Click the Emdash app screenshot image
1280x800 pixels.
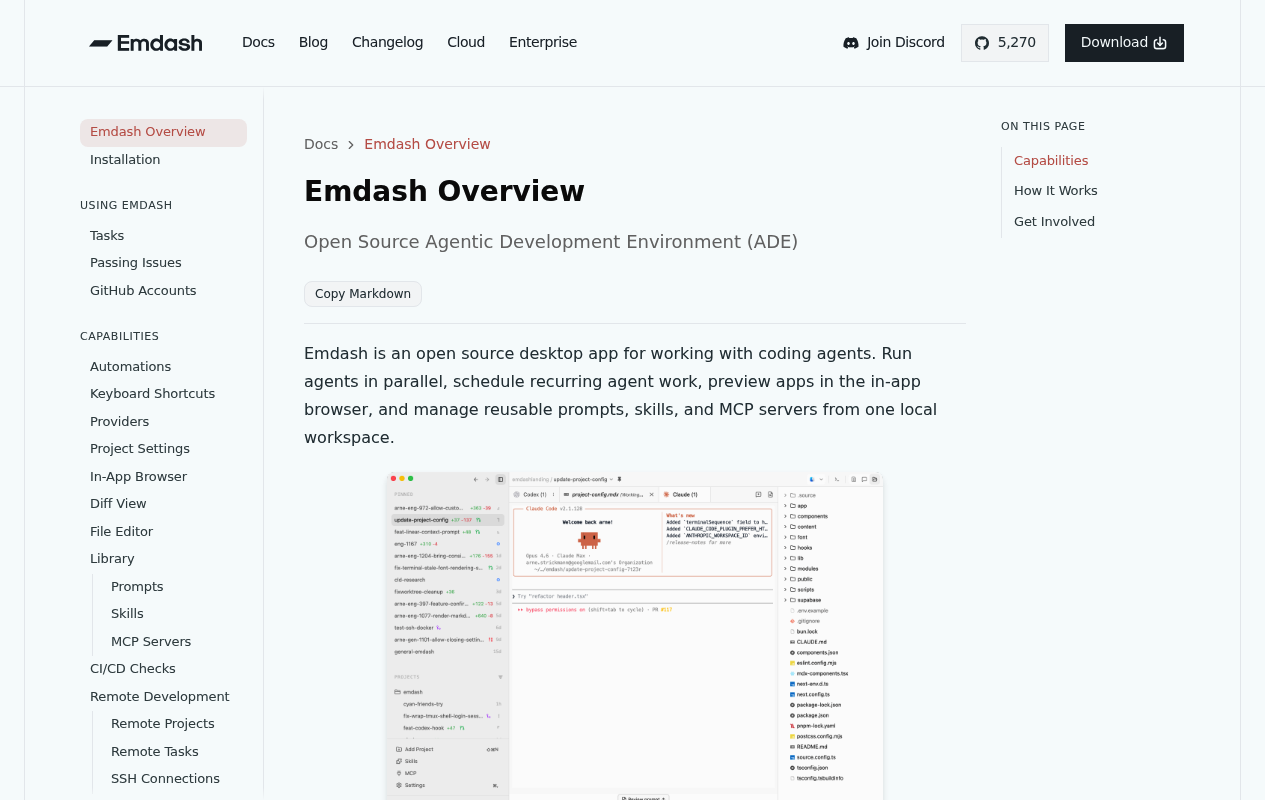(635, 636)
